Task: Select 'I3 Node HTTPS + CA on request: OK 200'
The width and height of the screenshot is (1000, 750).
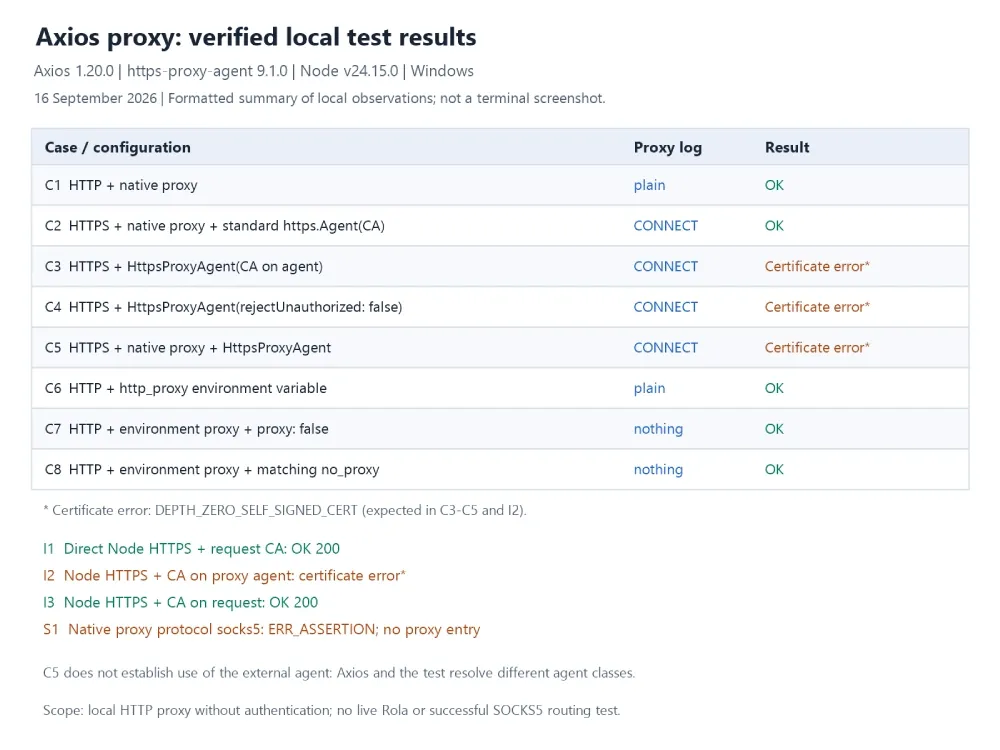Action: [180, 603]
